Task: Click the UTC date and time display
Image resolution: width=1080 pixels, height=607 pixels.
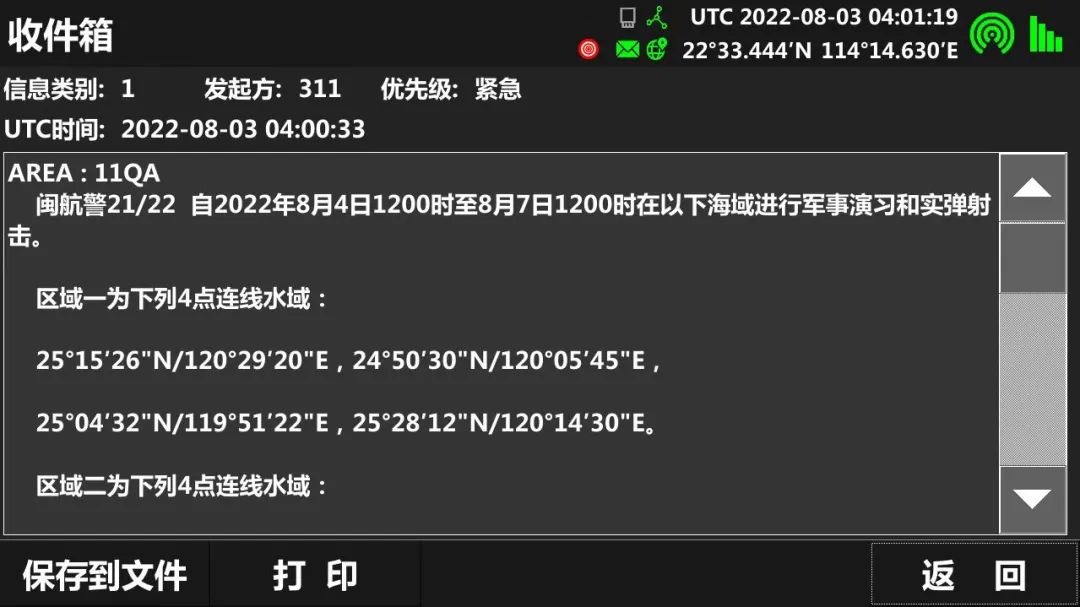Action: coord(824,17)
